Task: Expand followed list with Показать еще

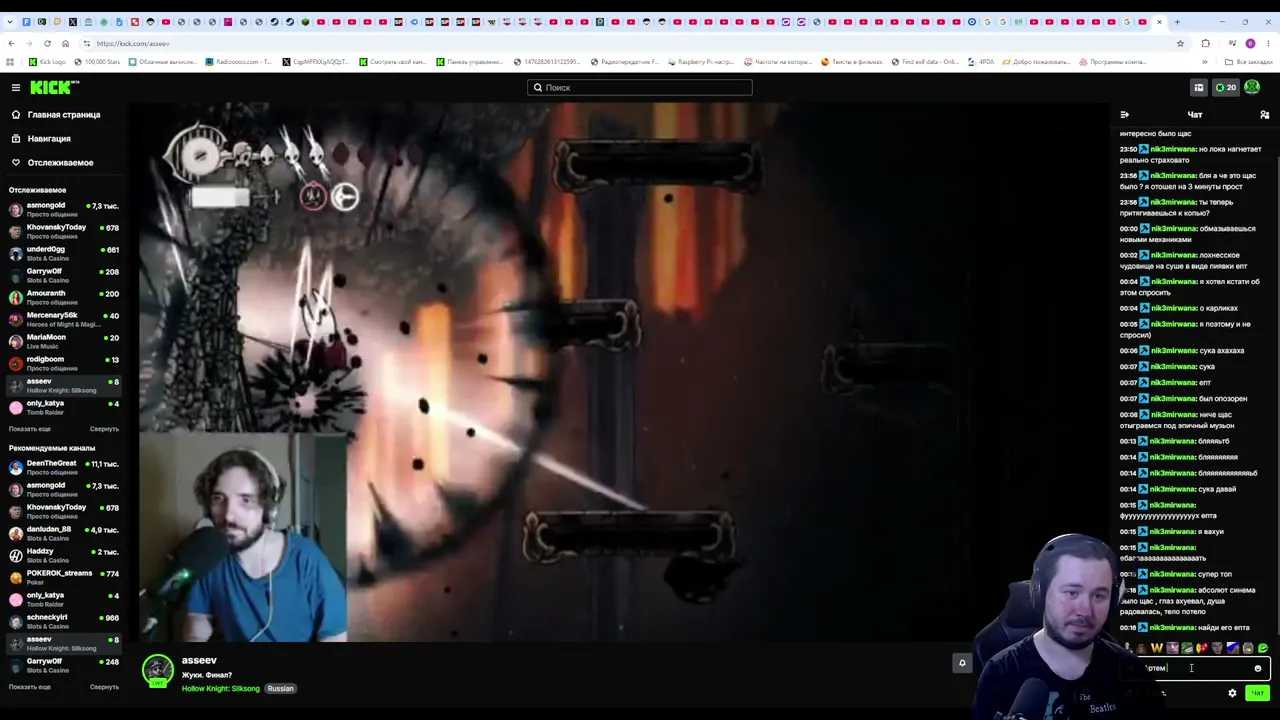Action: point(30,429)
